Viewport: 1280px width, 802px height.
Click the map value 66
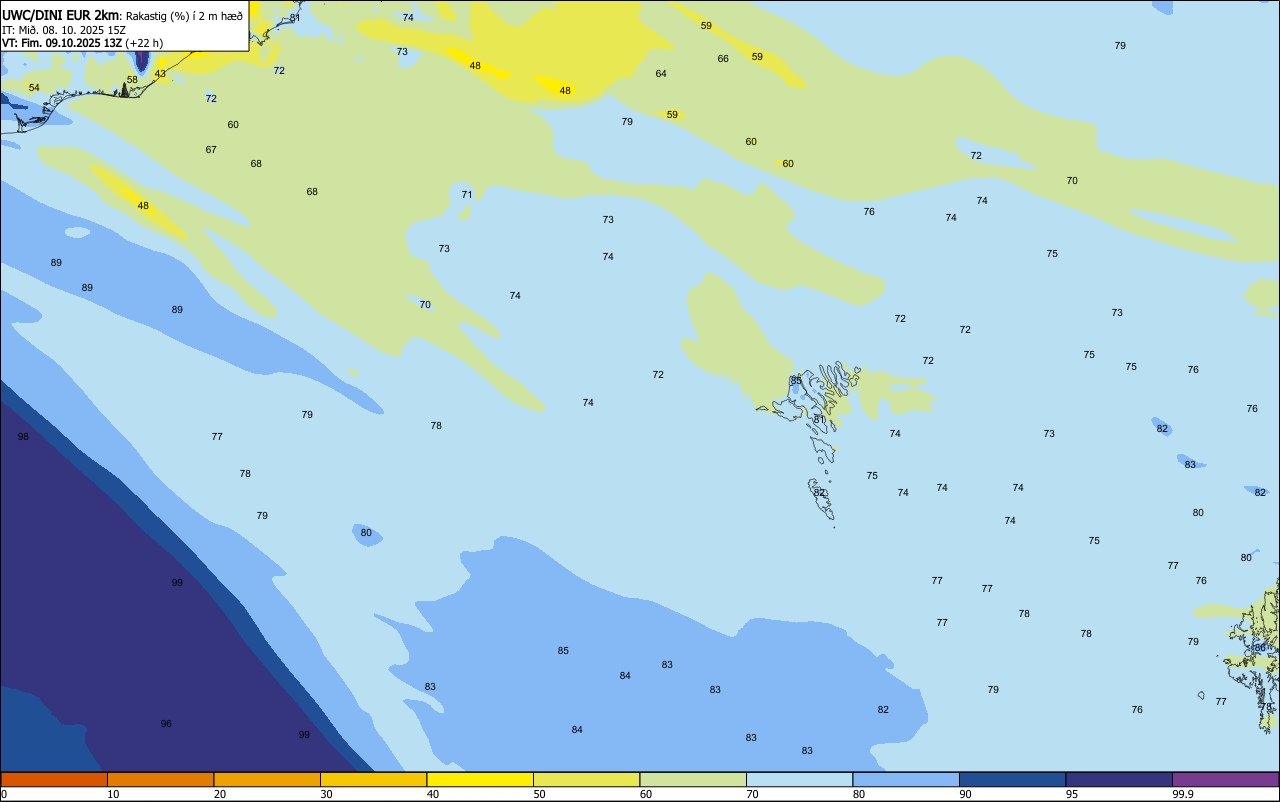click(723, 59)
